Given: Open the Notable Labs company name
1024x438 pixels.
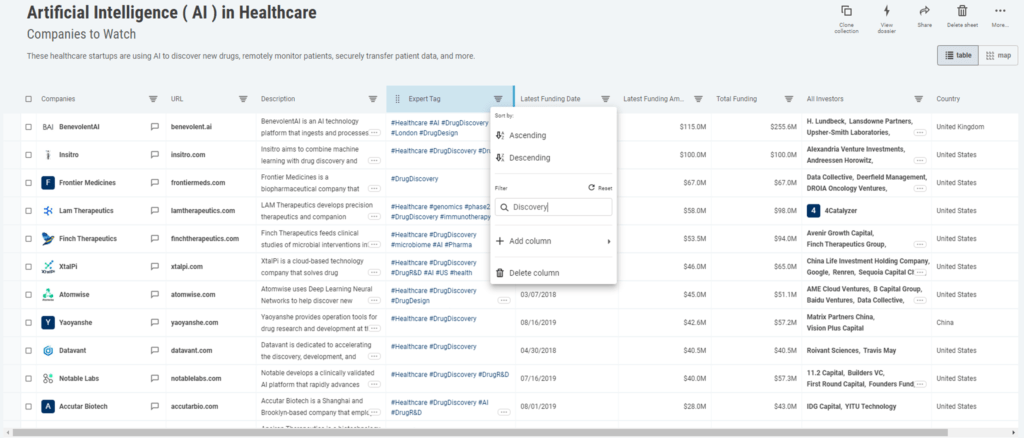Looking at the screenshot, I should pos(79,379).
